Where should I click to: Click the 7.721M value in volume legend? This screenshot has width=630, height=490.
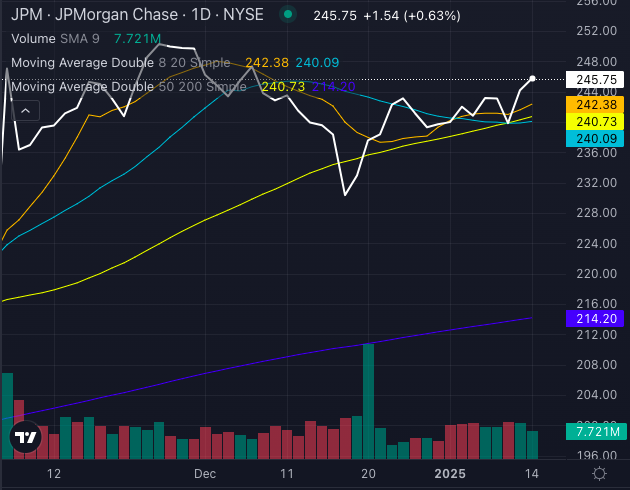click(x=137, y=39)
